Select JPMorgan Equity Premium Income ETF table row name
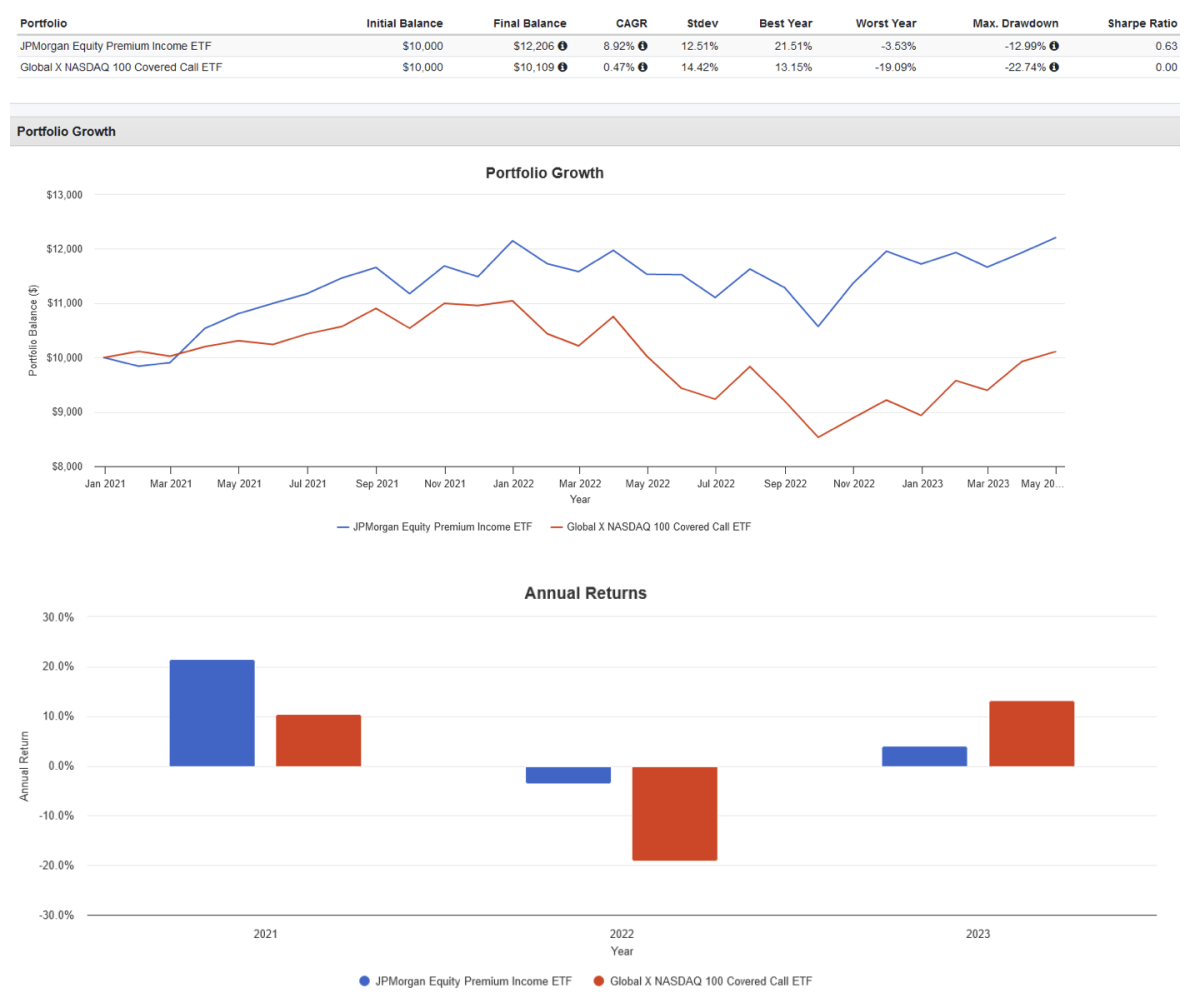1200x1008 pixels. [115, 46]
